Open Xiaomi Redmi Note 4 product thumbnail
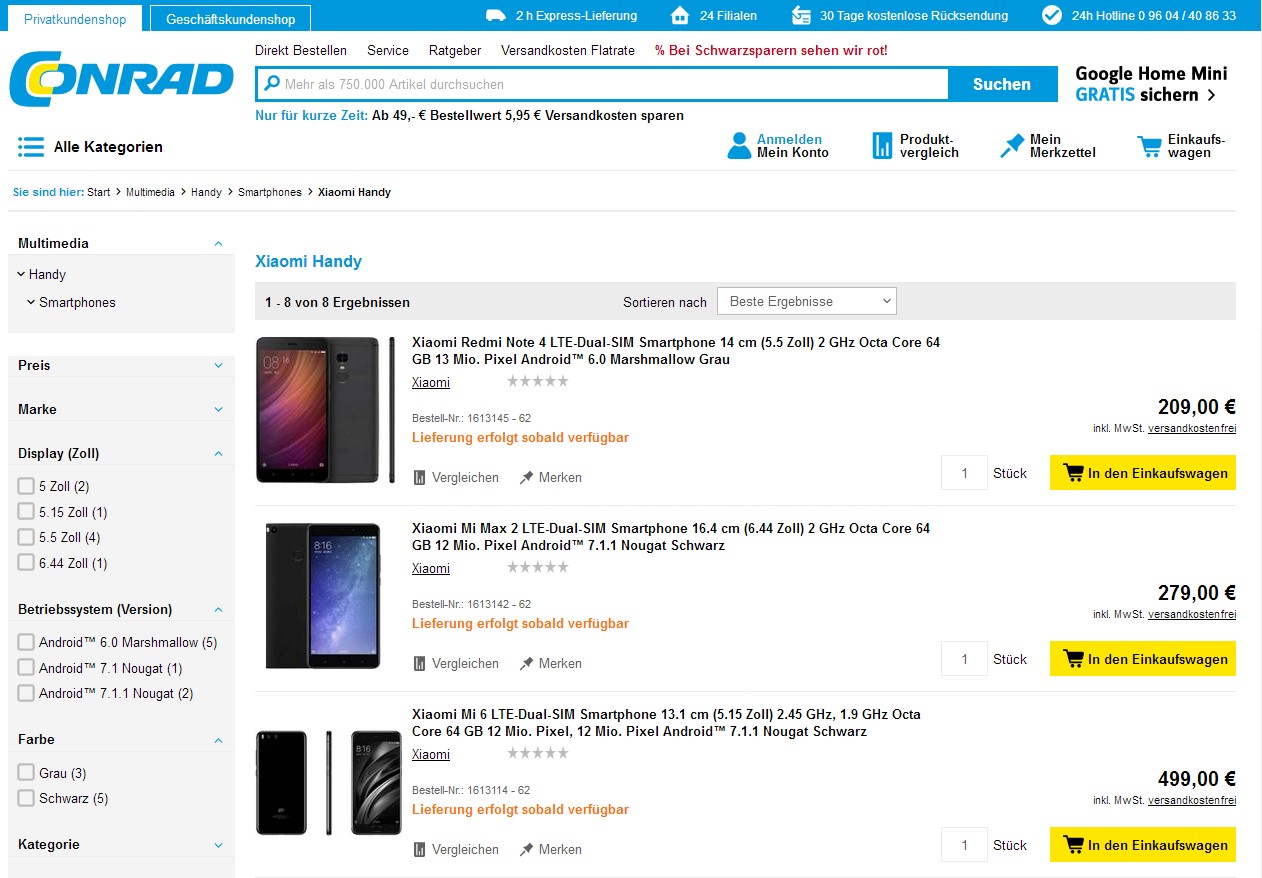The height and width of the screenshot is (878, 1262). pyautogui.click(x=325, y=410)
